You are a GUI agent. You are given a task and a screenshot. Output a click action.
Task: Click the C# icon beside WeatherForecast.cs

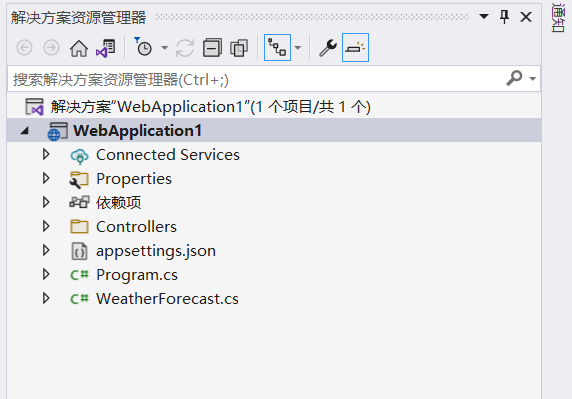[x=79, y=299]
